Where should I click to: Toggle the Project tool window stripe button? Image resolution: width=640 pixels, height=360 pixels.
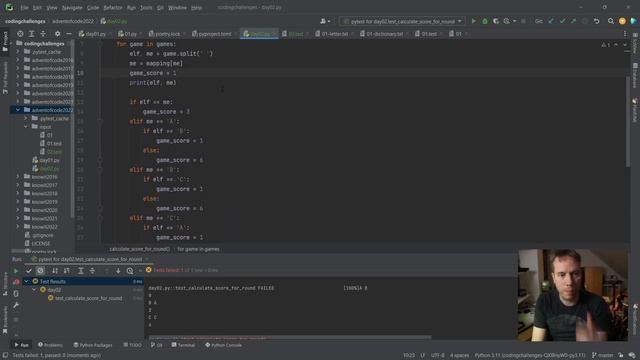[x=5, y=42]
